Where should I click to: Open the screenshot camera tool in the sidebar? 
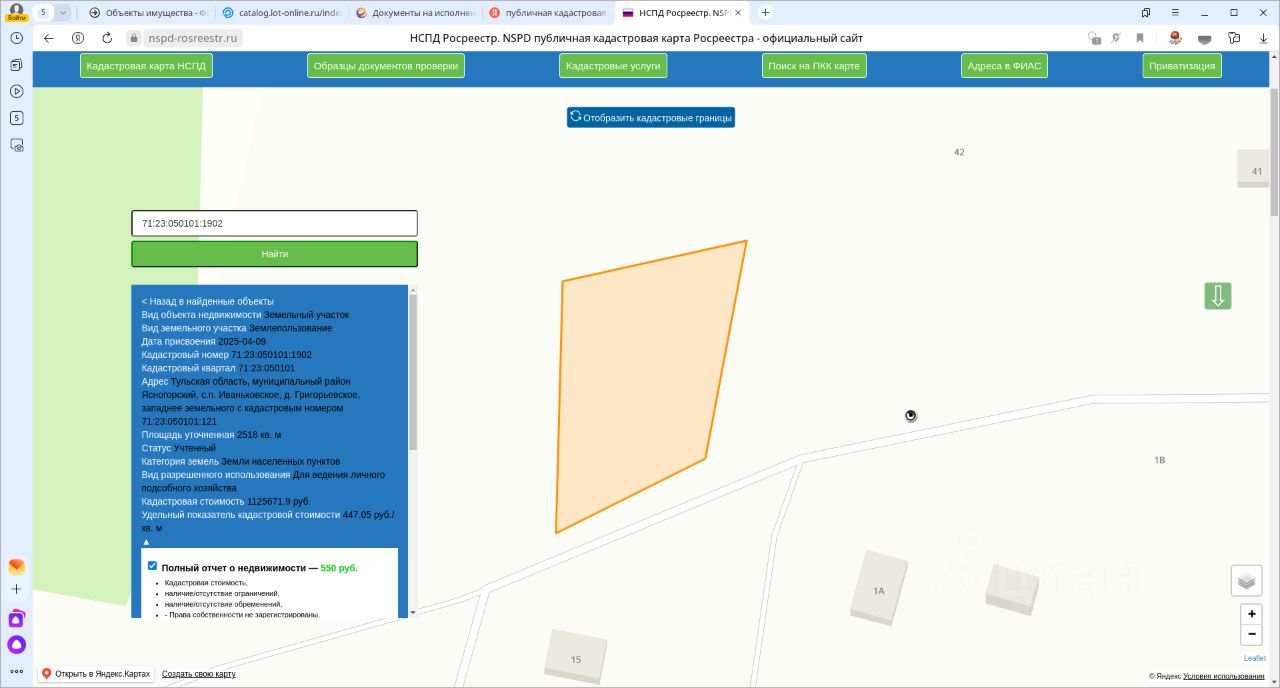pyautogui.click(x=16, y=145)
